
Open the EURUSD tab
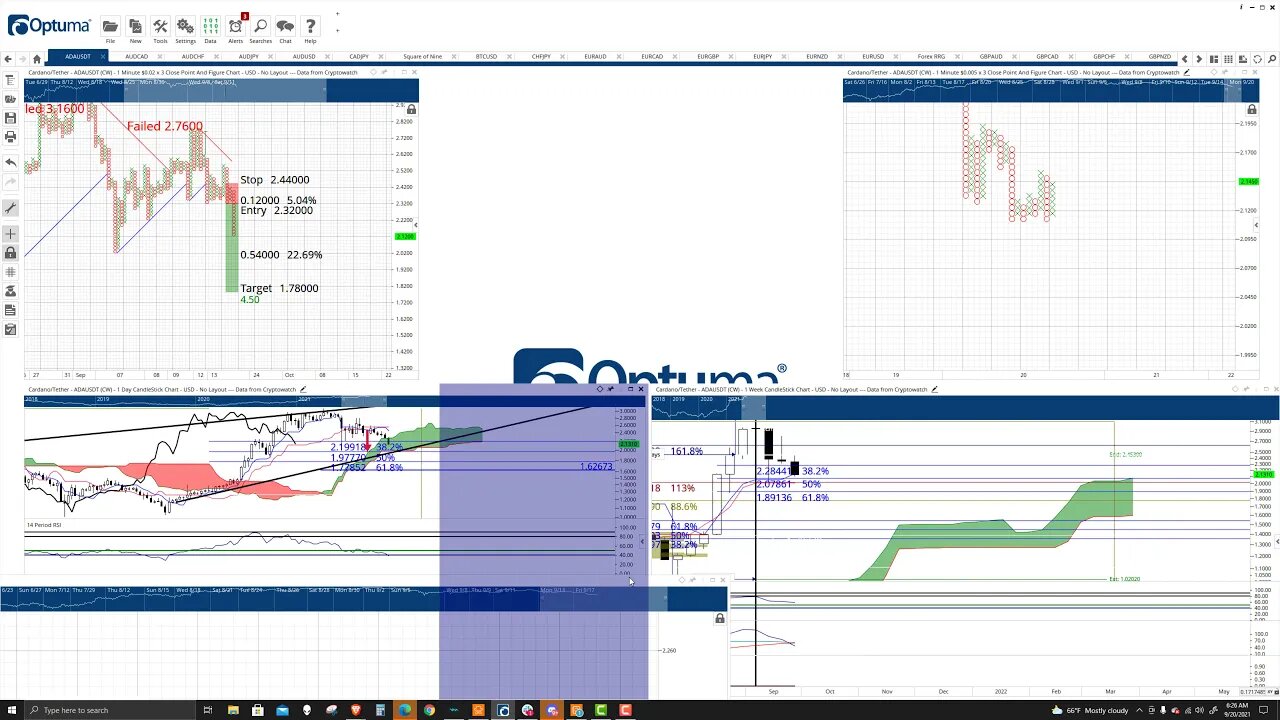click(x=872, y=57)
